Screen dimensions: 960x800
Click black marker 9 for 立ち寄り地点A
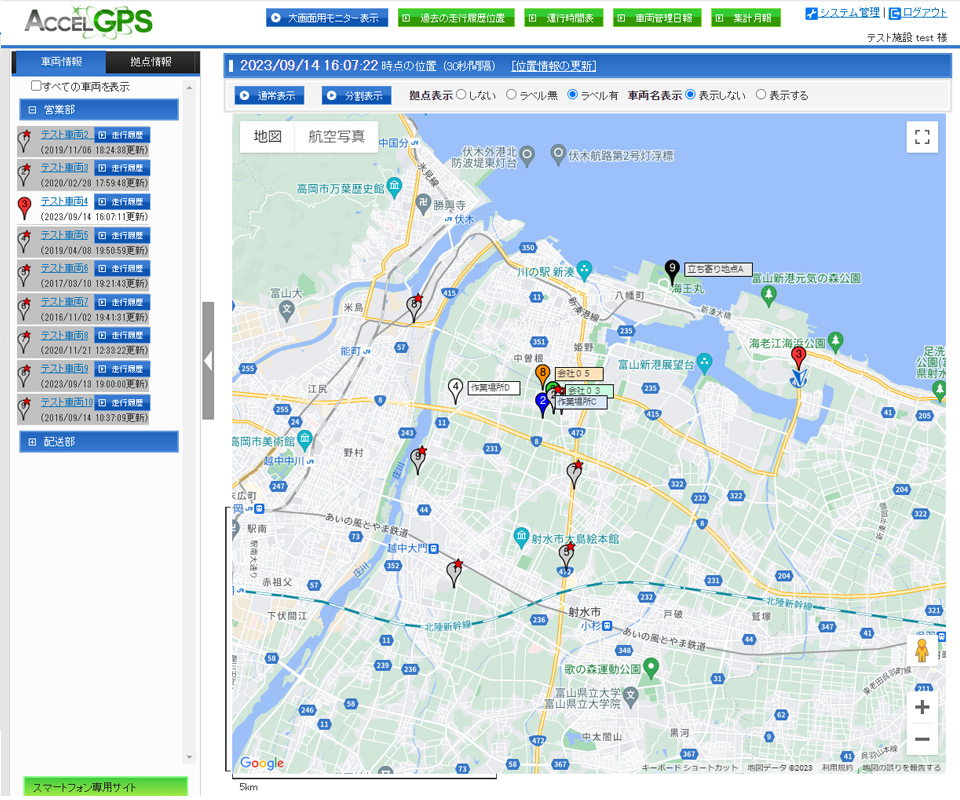coord(672,269)
